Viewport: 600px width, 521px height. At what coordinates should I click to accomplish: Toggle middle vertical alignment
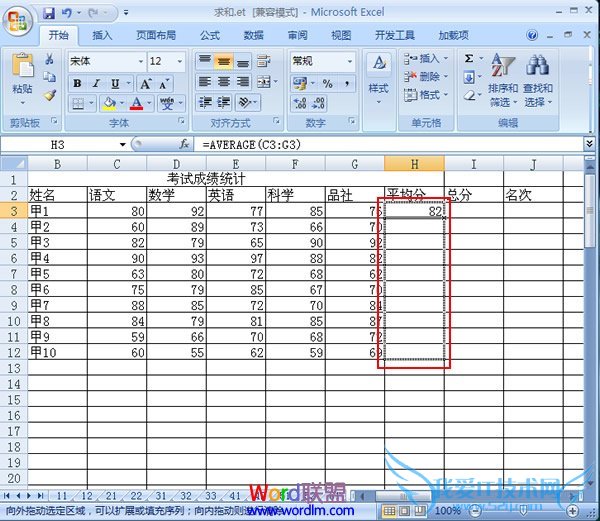pyautogui.click(x=224, y=61)
